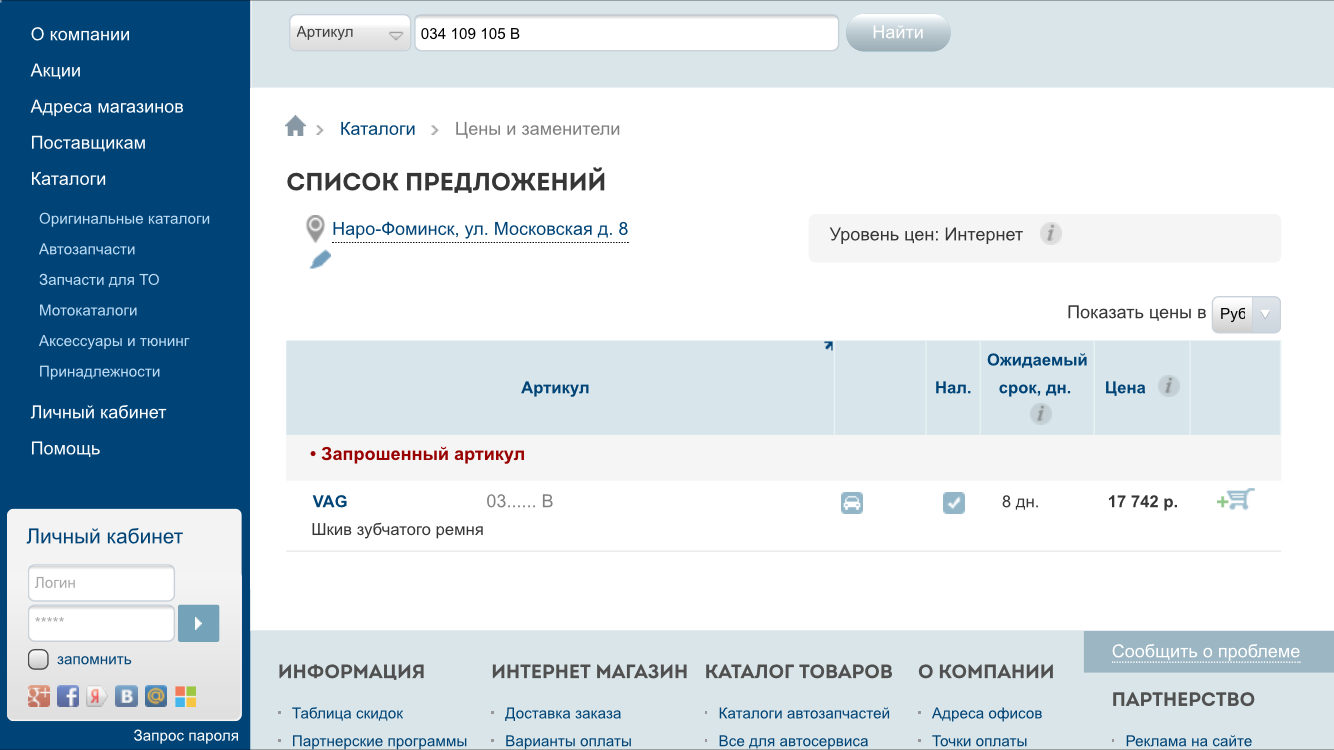Click the pencil icon to edit store address

[320, 260]
